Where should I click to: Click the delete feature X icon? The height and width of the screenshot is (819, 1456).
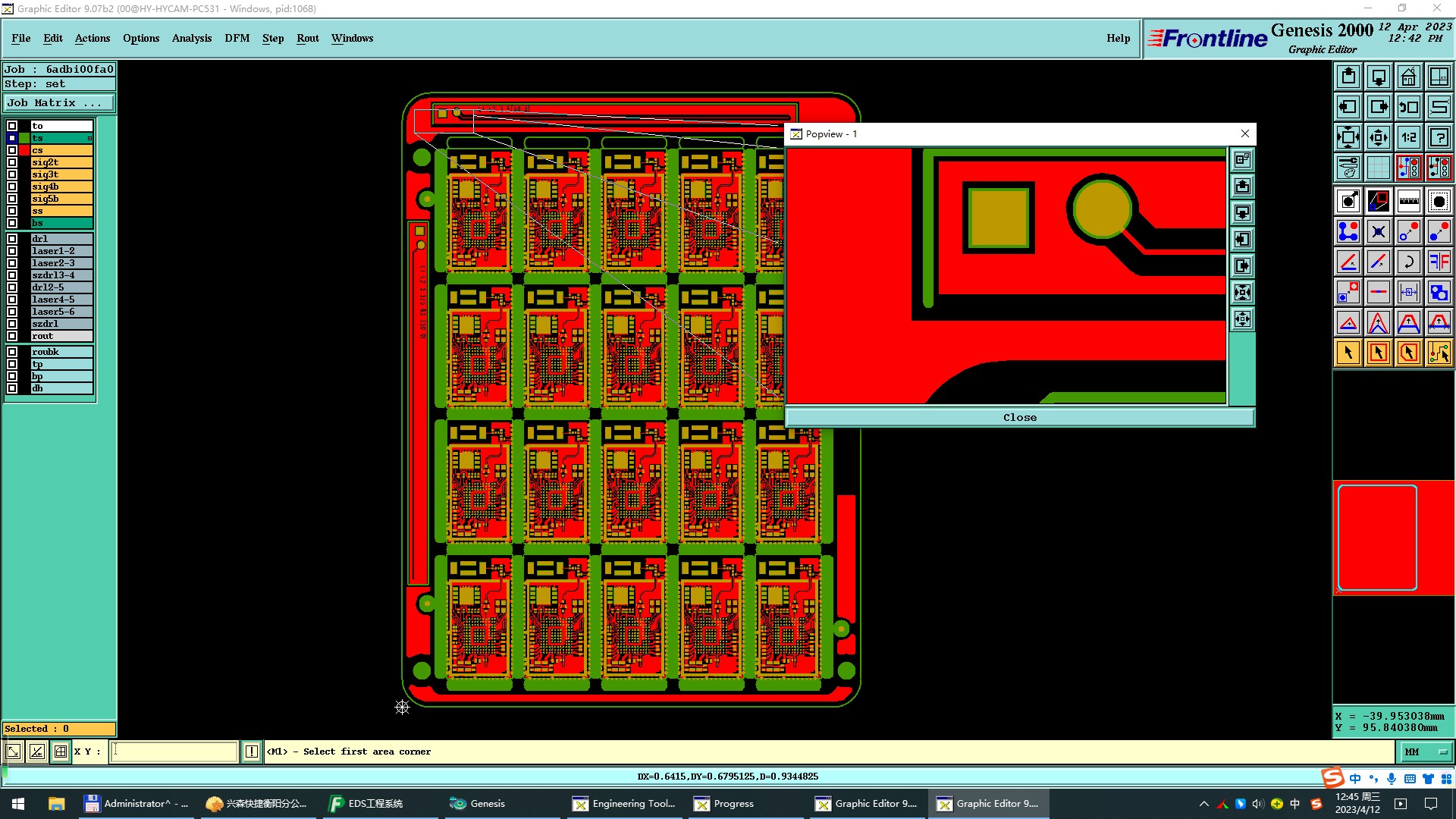(x=1378, y=231)
